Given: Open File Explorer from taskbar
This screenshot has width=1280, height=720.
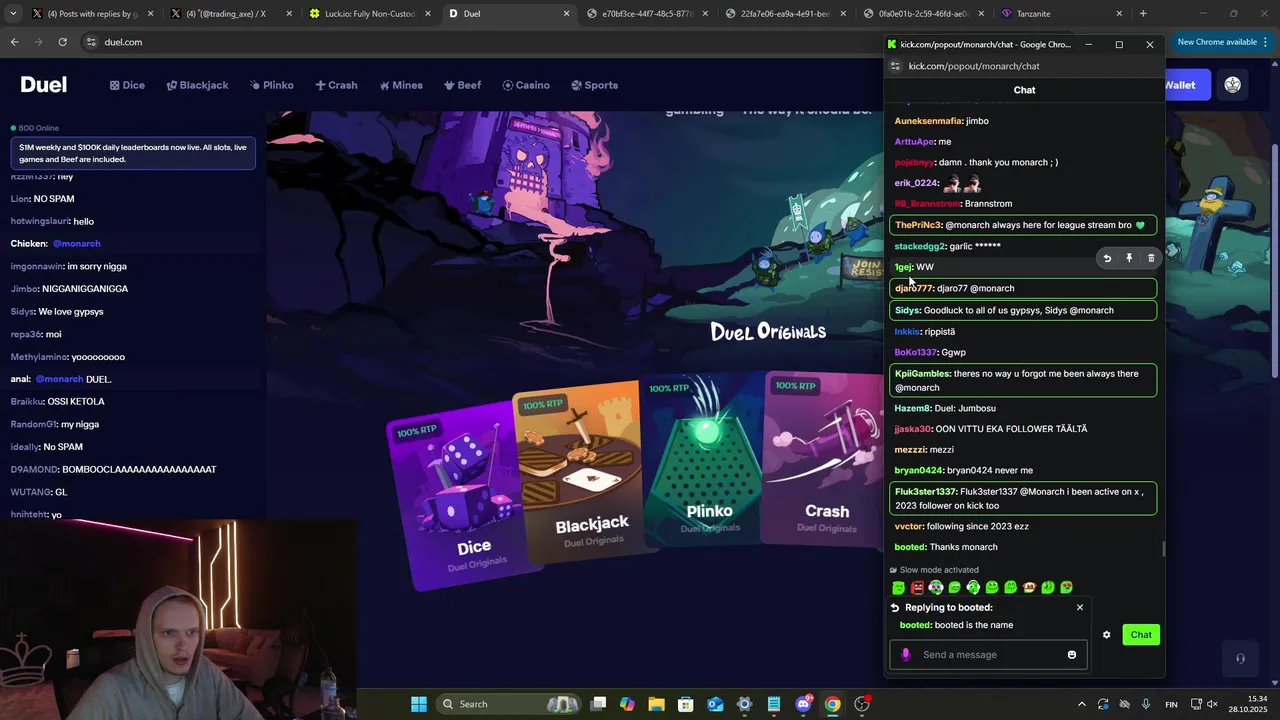Looking at the screenshot, I should (656, 704).
